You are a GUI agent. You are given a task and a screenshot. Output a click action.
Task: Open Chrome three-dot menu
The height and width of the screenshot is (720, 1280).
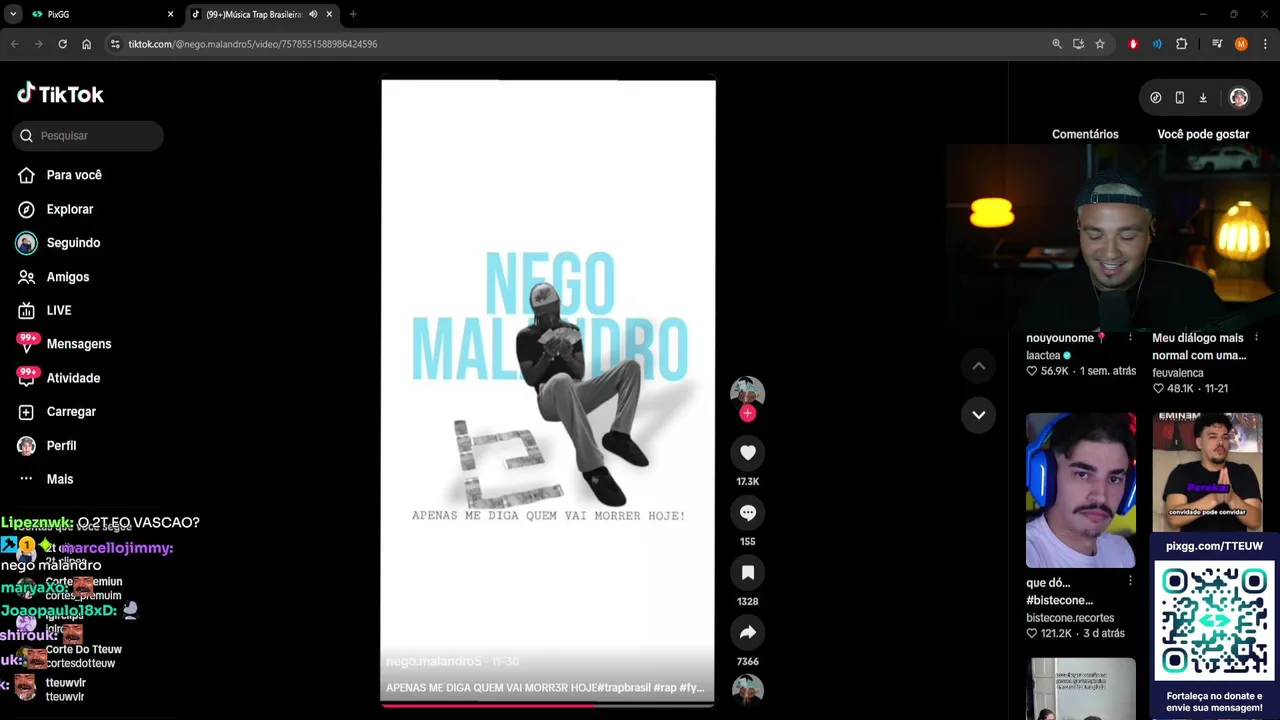[x=1265, y=44]
